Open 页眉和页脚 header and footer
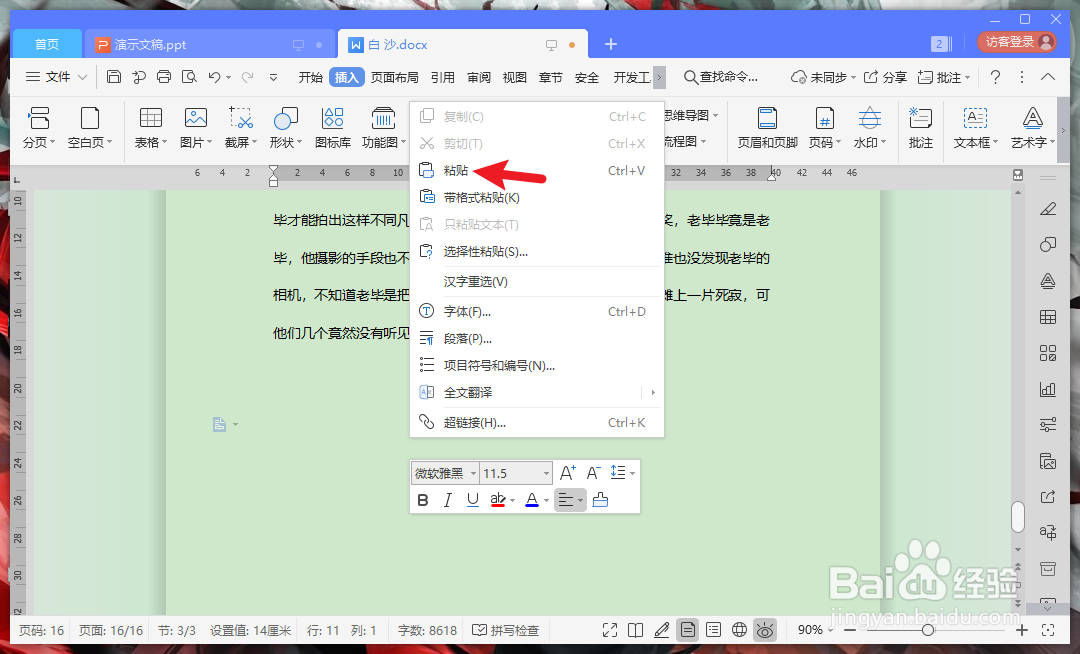The image size is (1080, 654). pos(767,128)
